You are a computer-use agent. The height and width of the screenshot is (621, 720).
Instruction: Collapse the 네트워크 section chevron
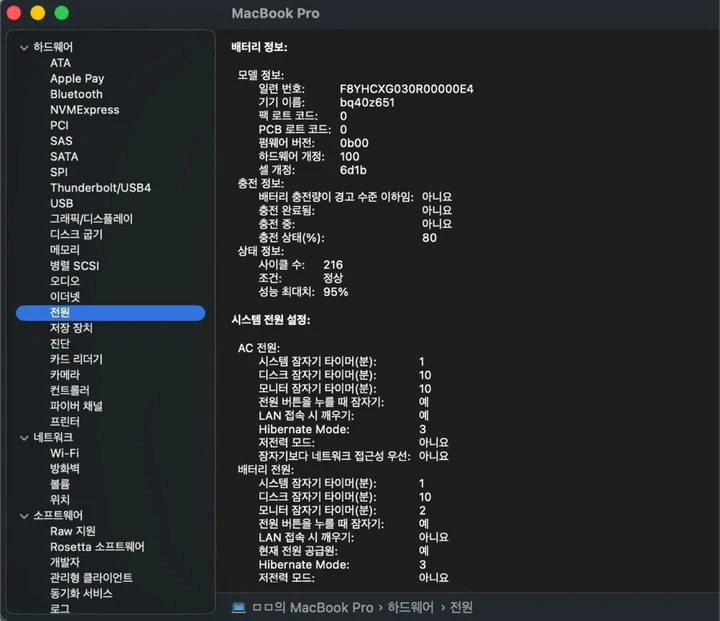tap(24, 438)
